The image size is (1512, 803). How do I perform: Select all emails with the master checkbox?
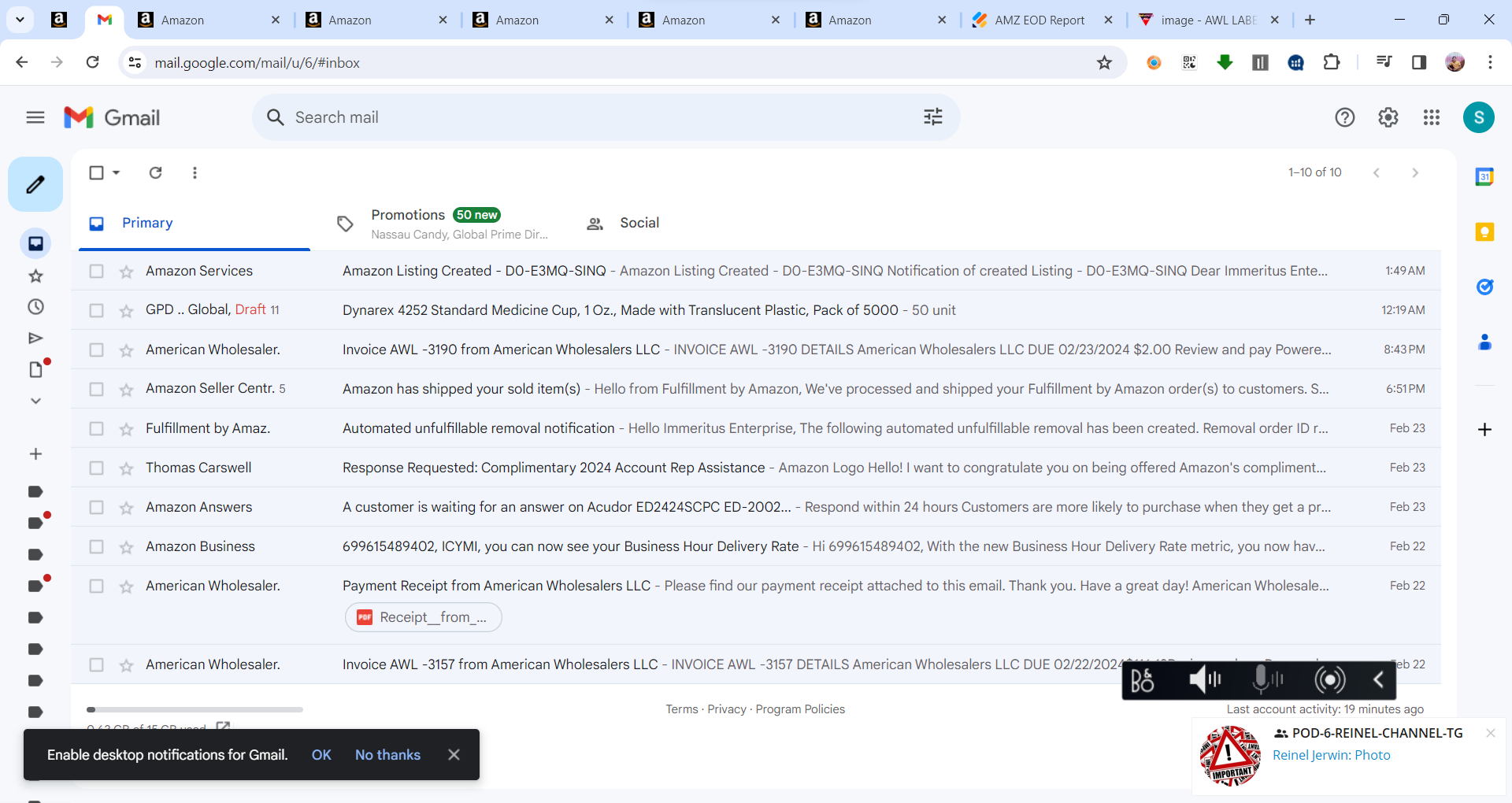point(96,172)
